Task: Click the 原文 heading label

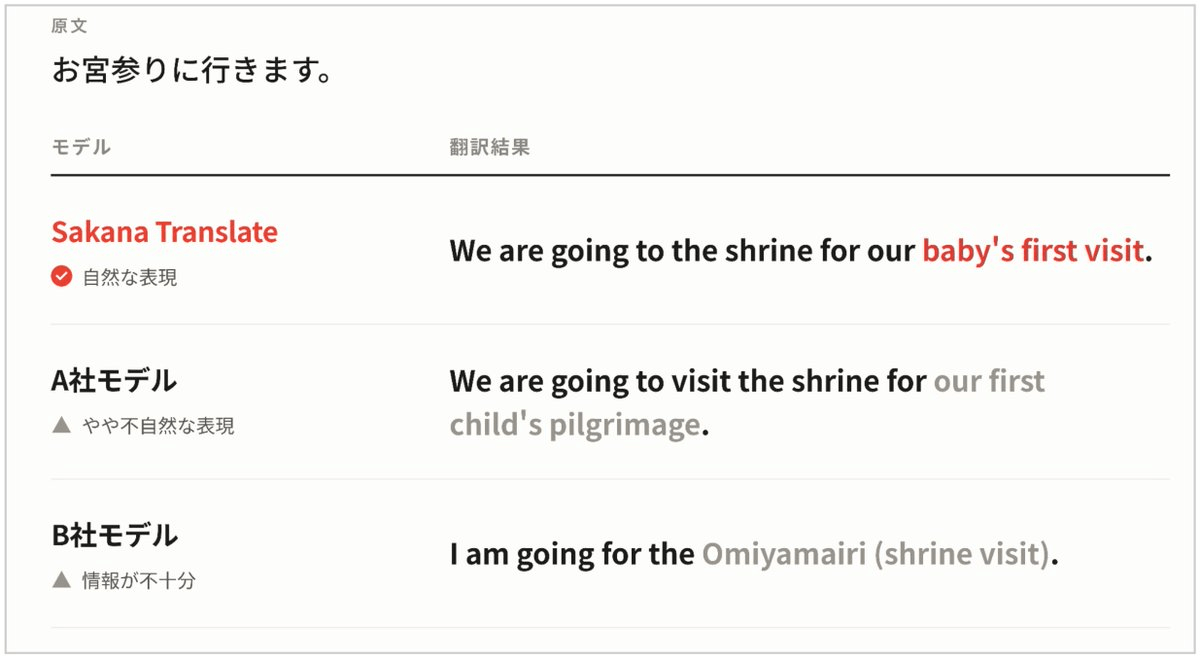Action: 69,27
